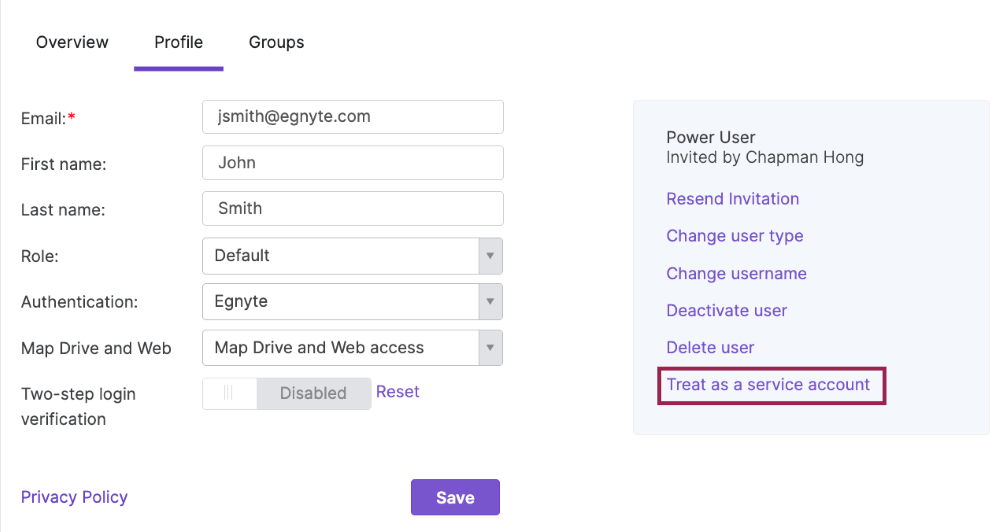The image size is (1000, 532).
Task: Click the arrow icon on Map Drive dropdown
Action: click(x=489, y=348)
